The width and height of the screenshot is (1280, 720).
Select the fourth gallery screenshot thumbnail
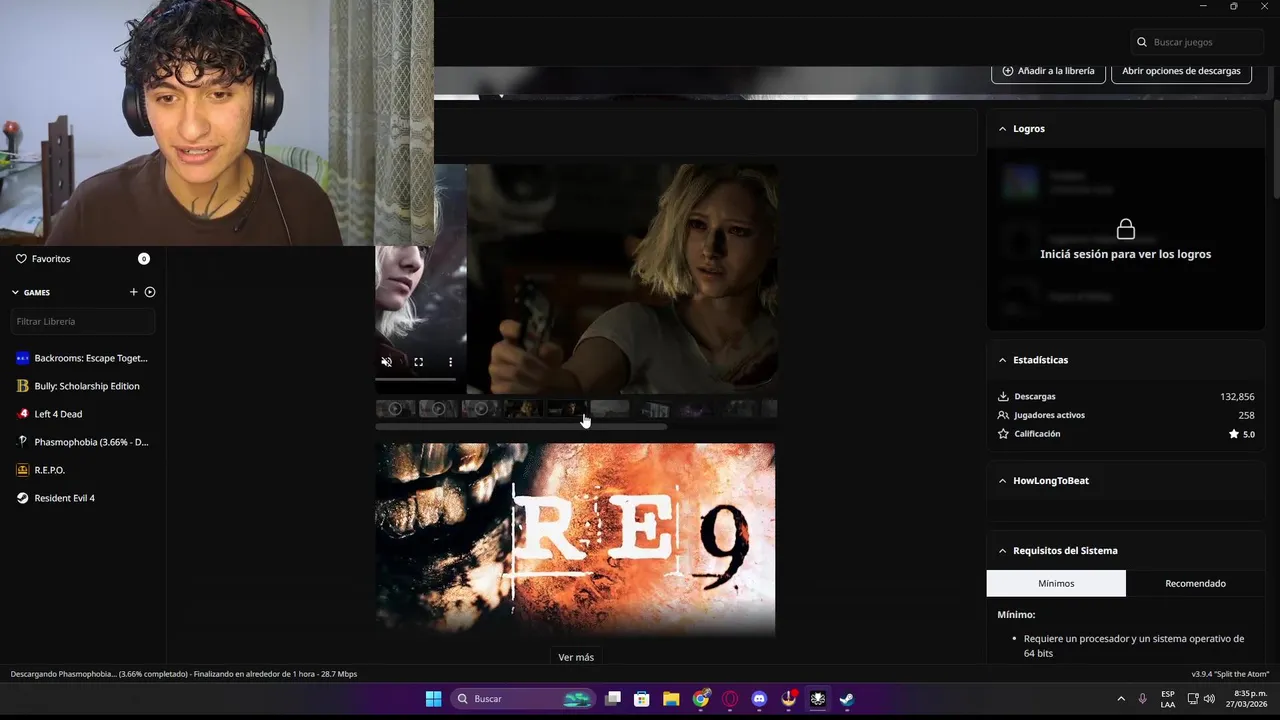coord(524,409)
